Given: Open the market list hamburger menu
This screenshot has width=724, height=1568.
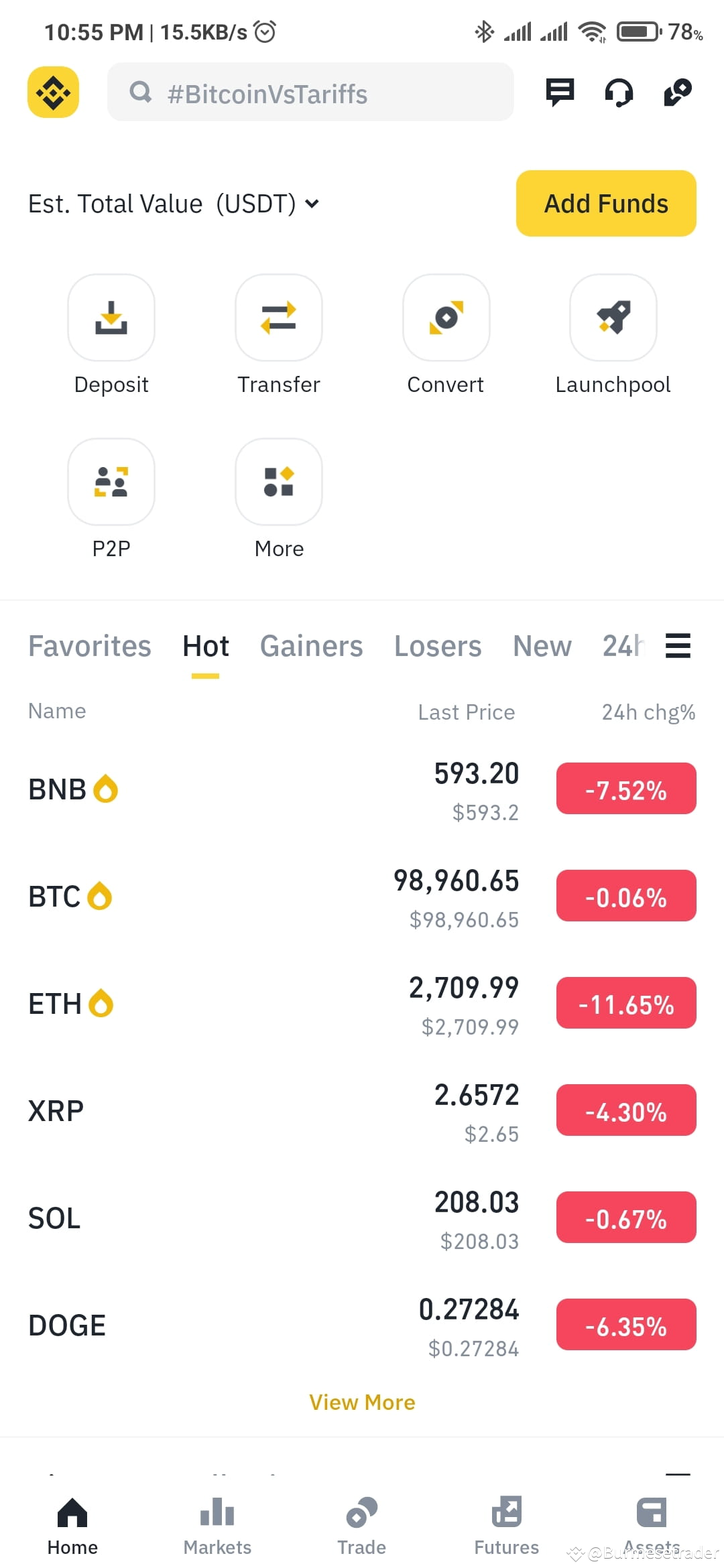Looking at the screenshot, I should coord(678,646).
